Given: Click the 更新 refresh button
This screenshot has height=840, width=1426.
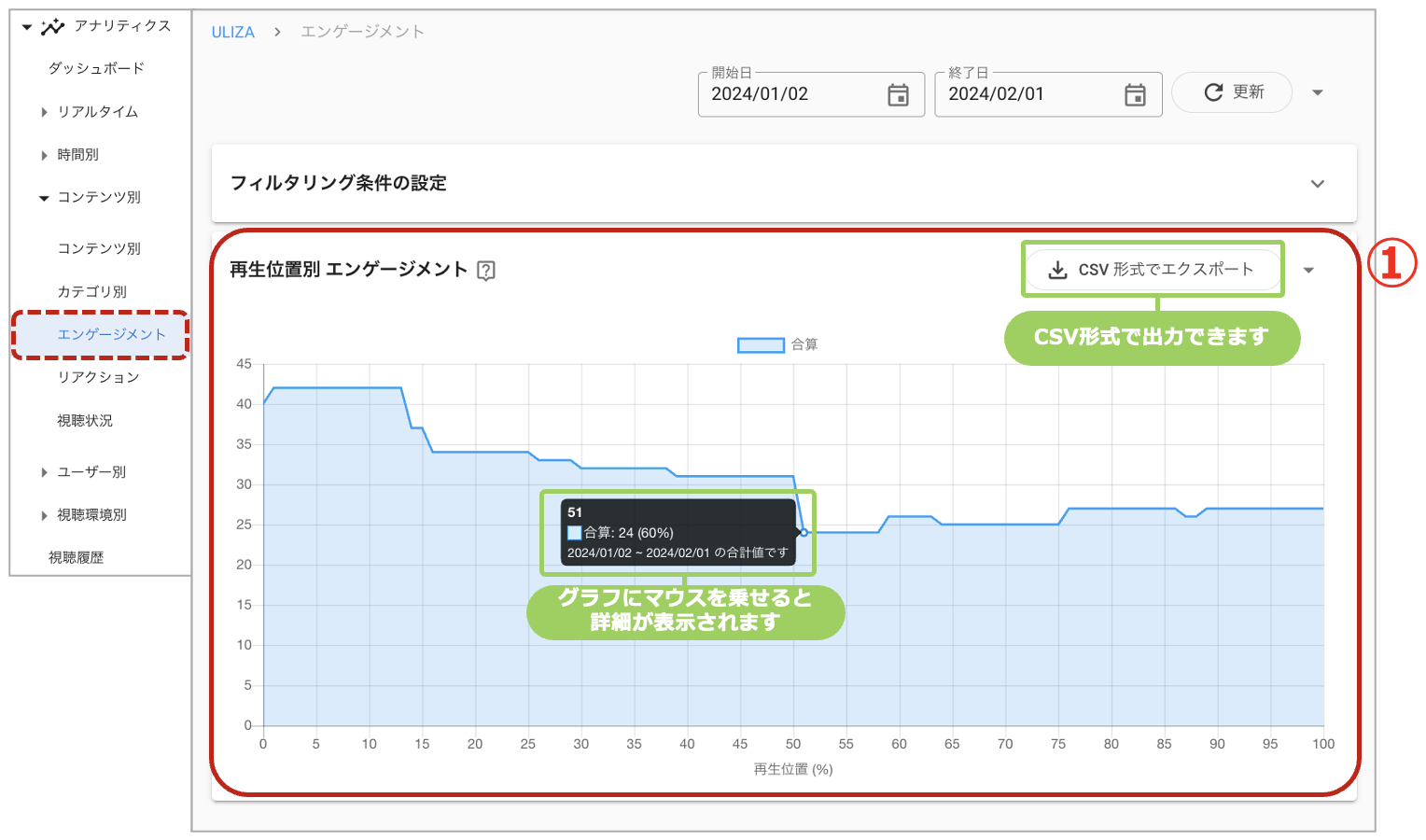Looking at the screenshot, I should coord(1232,92).
